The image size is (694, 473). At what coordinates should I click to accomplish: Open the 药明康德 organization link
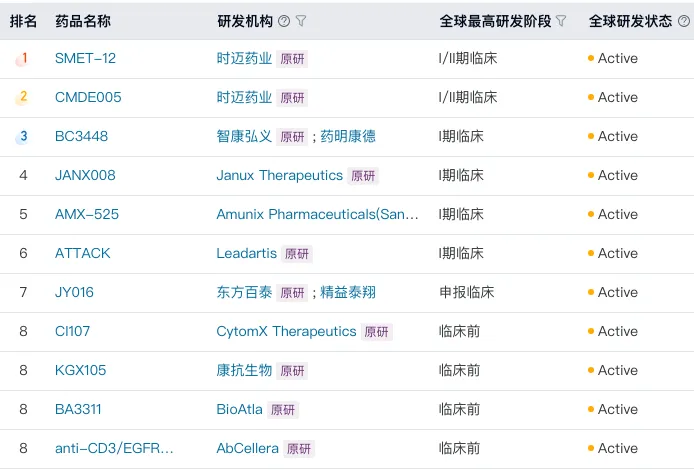tap(348, 137)
